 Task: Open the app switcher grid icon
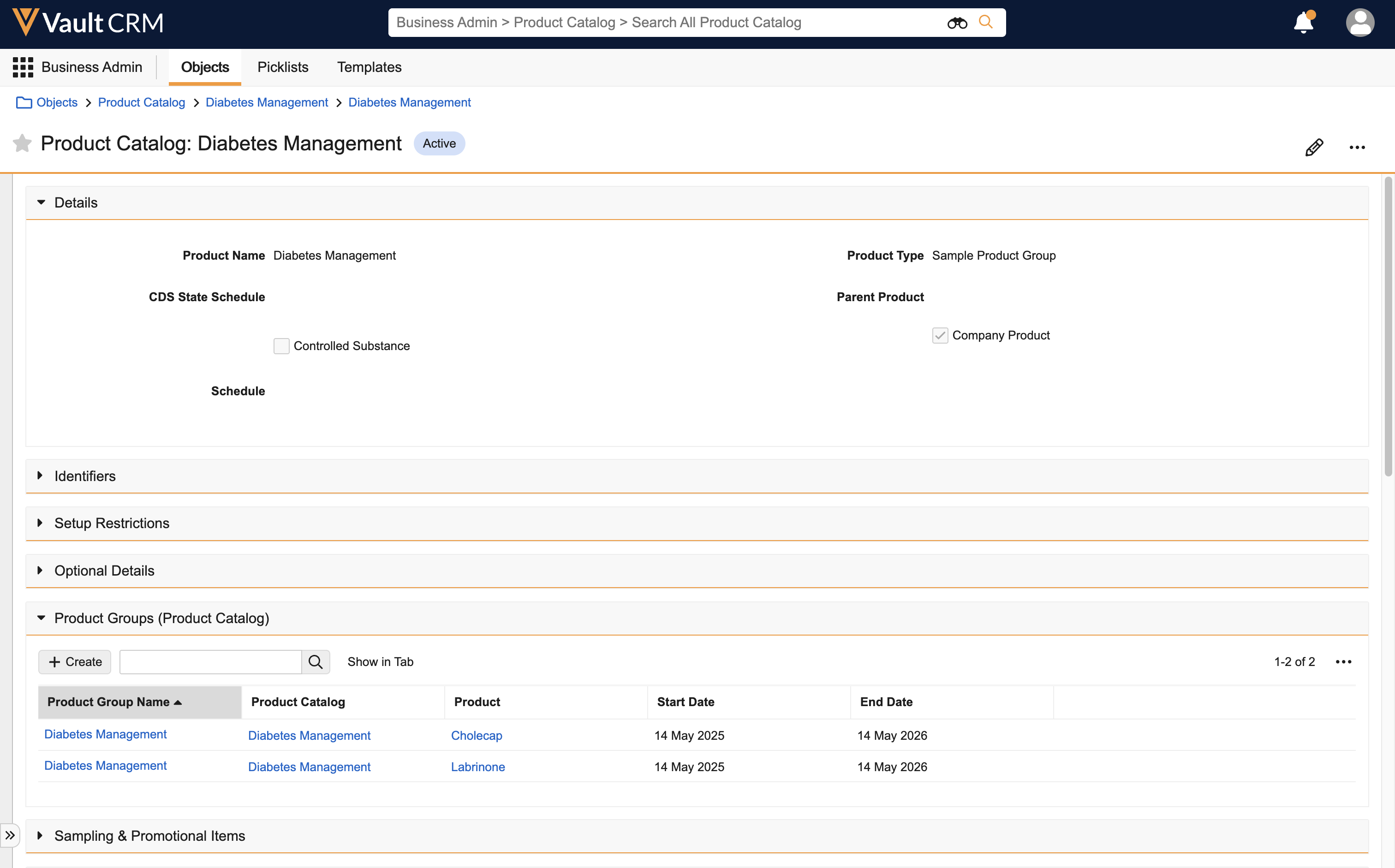23,67
